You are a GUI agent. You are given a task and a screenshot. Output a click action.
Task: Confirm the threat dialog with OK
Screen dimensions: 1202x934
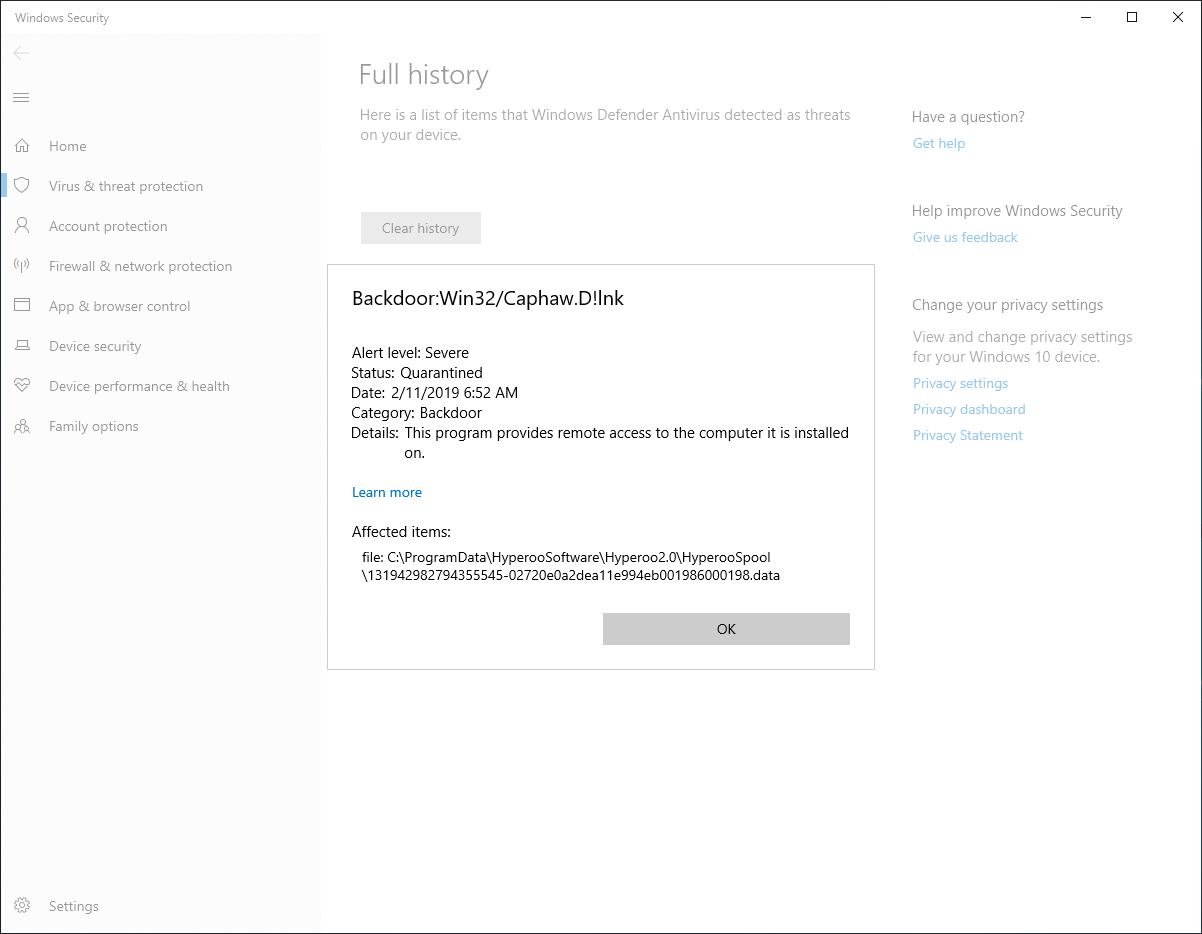point(726,629)
